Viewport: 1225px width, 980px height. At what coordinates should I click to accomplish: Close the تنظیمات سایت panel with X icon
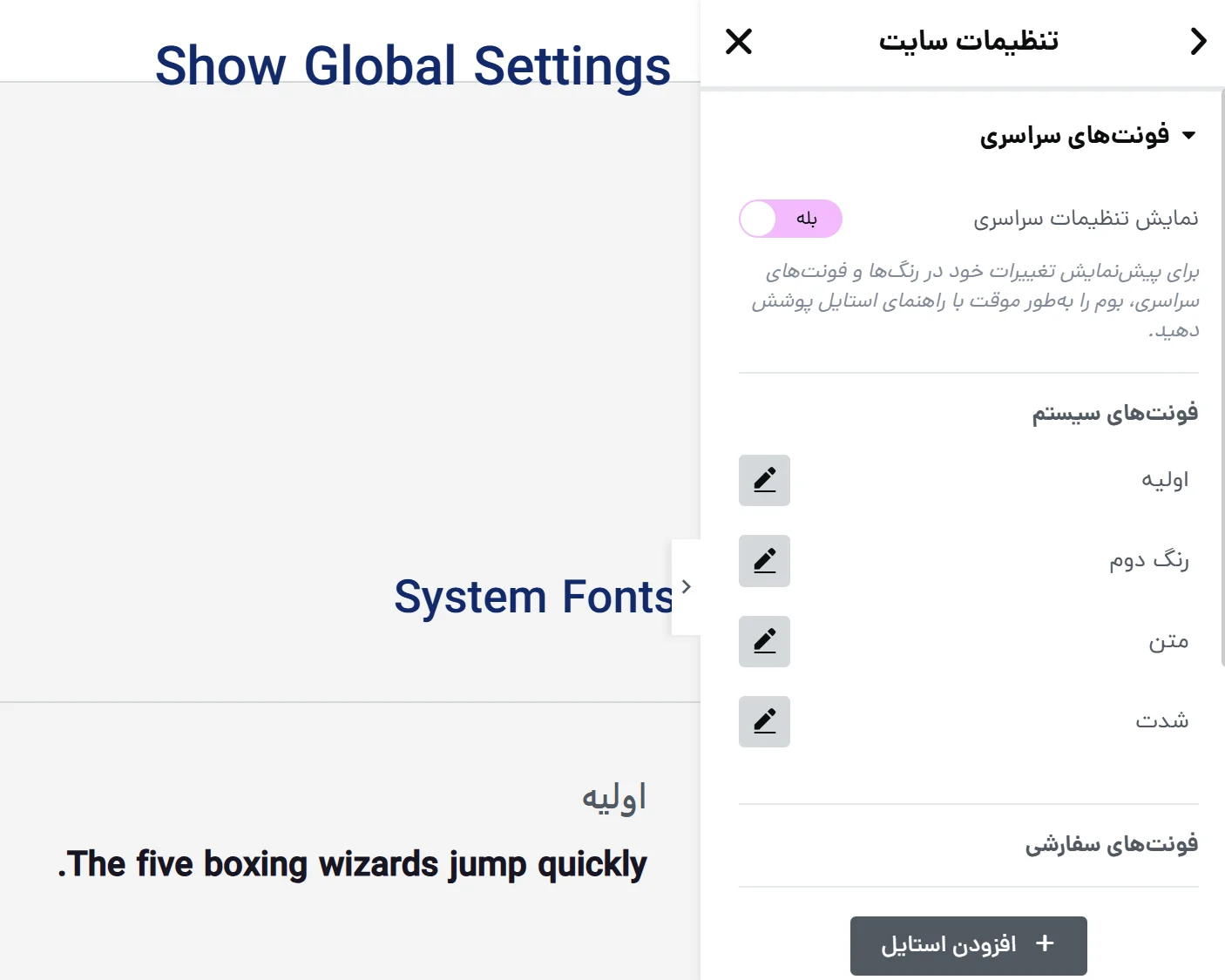(738, 41)
